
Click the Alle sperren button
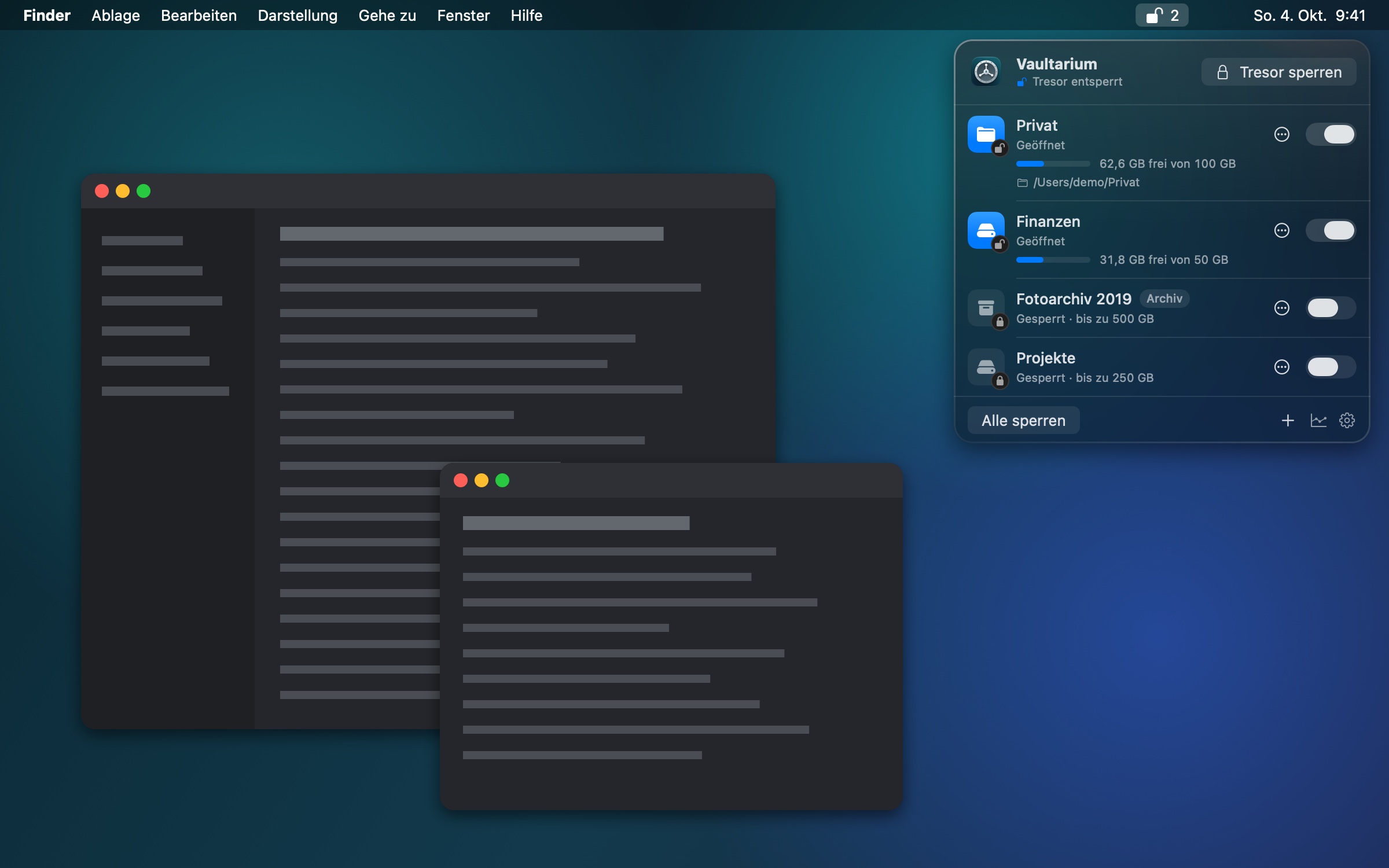click(x=1023, y=421)
